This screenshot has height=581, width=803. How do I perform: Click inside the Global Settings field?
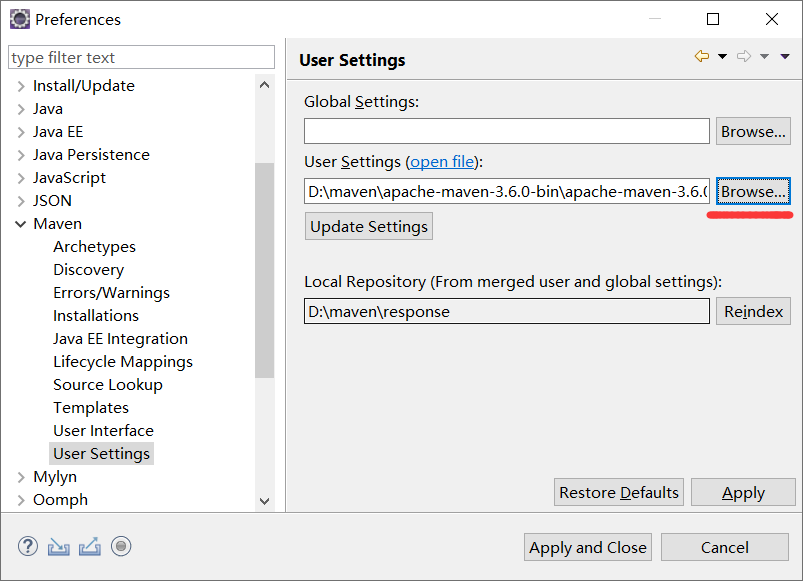point(506,131)
